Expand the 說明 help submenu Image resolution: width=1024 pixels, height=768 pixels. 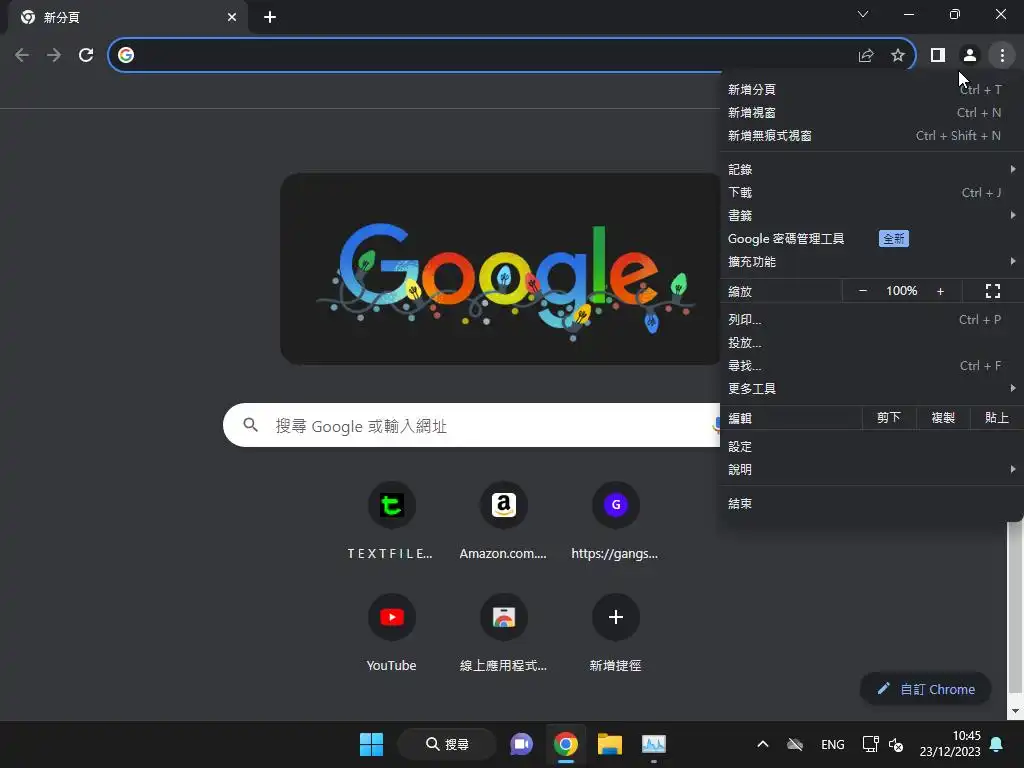871,470
